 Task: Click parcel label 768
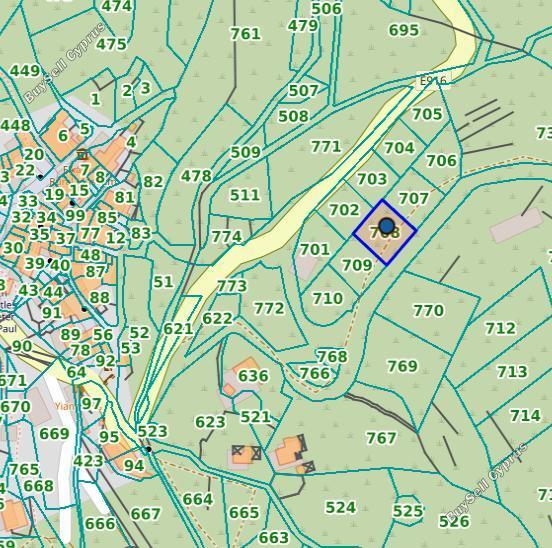(332, 357)
